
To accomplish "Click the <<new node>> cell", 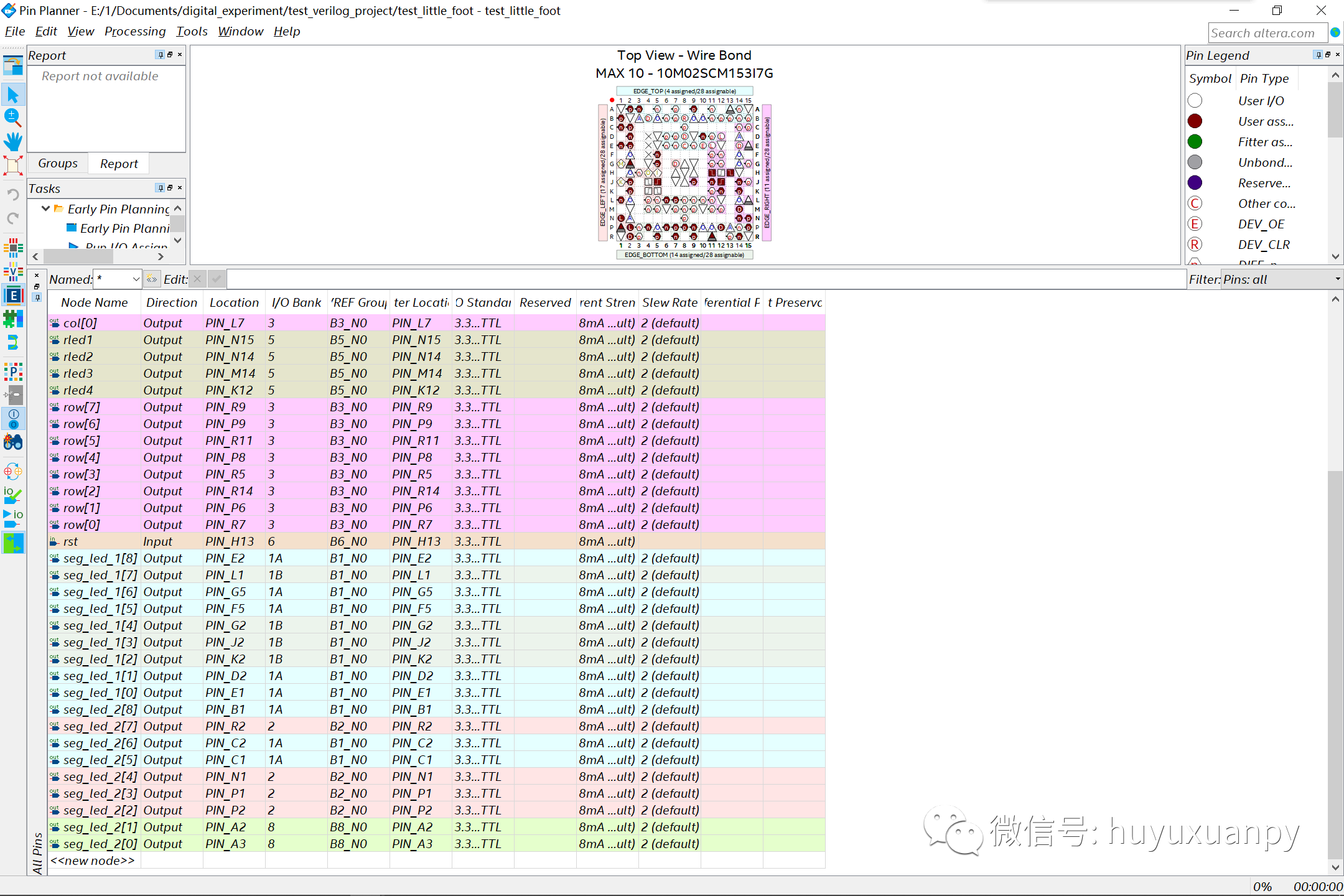I will click(93, 861).
